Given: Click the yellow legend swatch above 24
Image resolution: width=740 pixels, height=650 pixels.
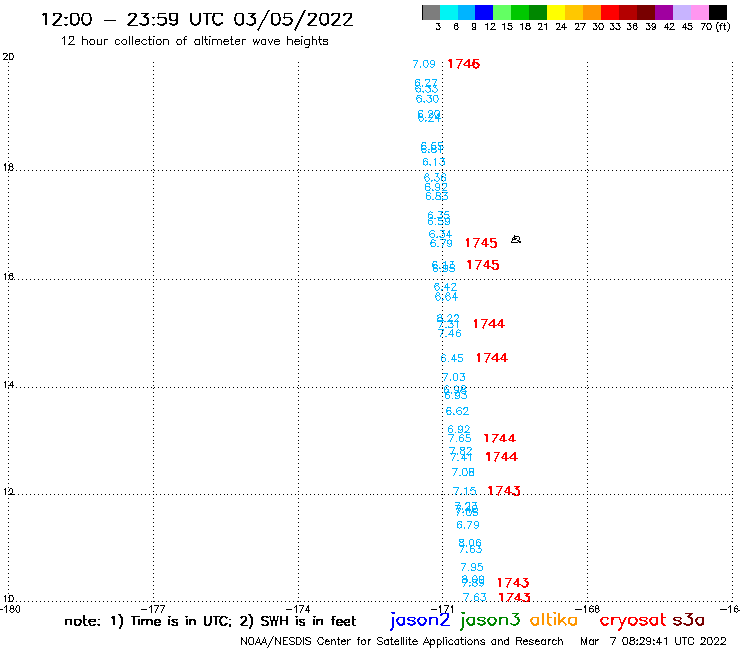Looking at the screenshot, I should pyautogui.click(x=556, y=12).
